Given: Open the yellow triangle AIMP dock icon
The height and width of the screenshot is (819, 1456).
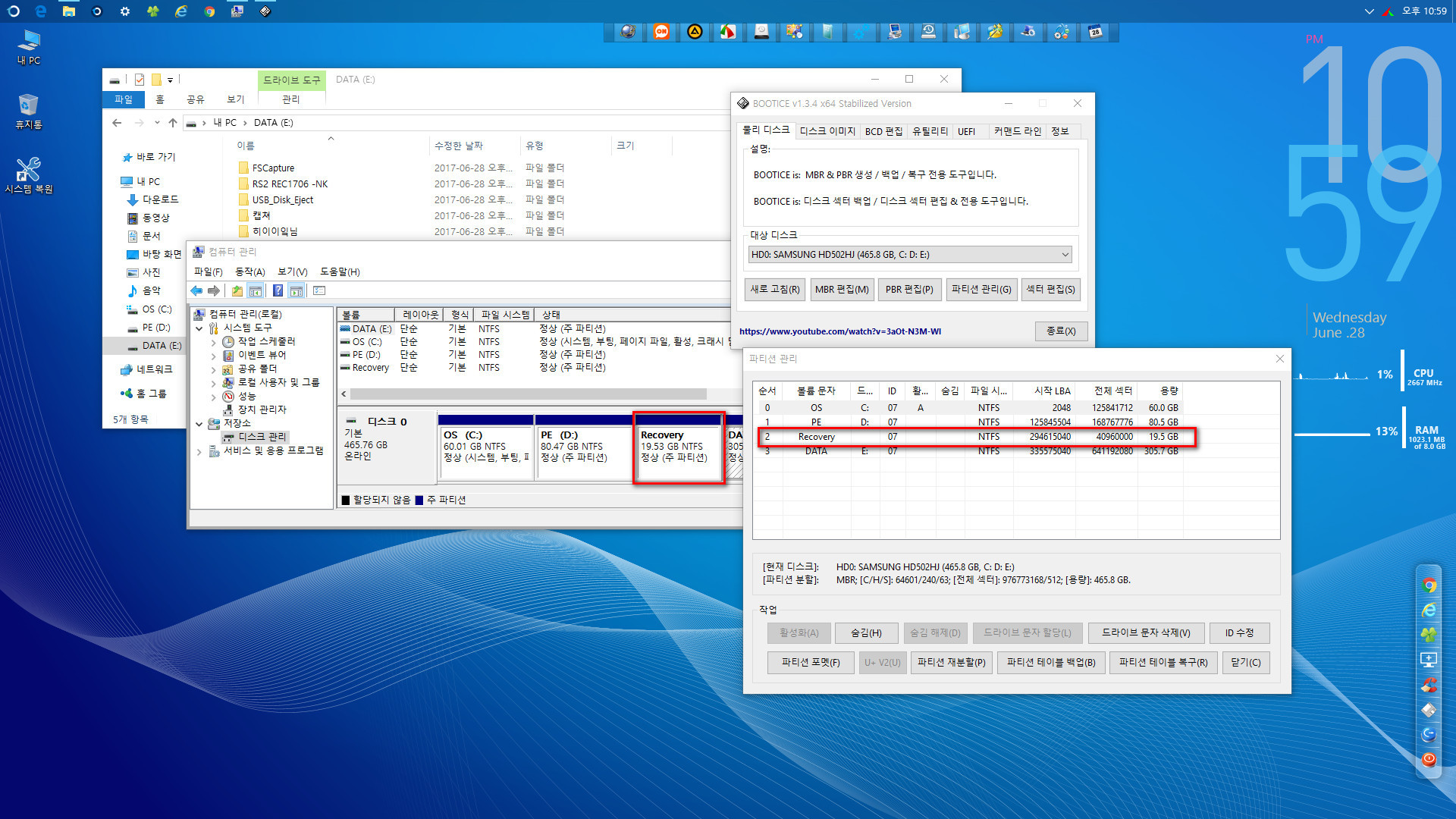Looking at the screenshot, I should point(695,32).
